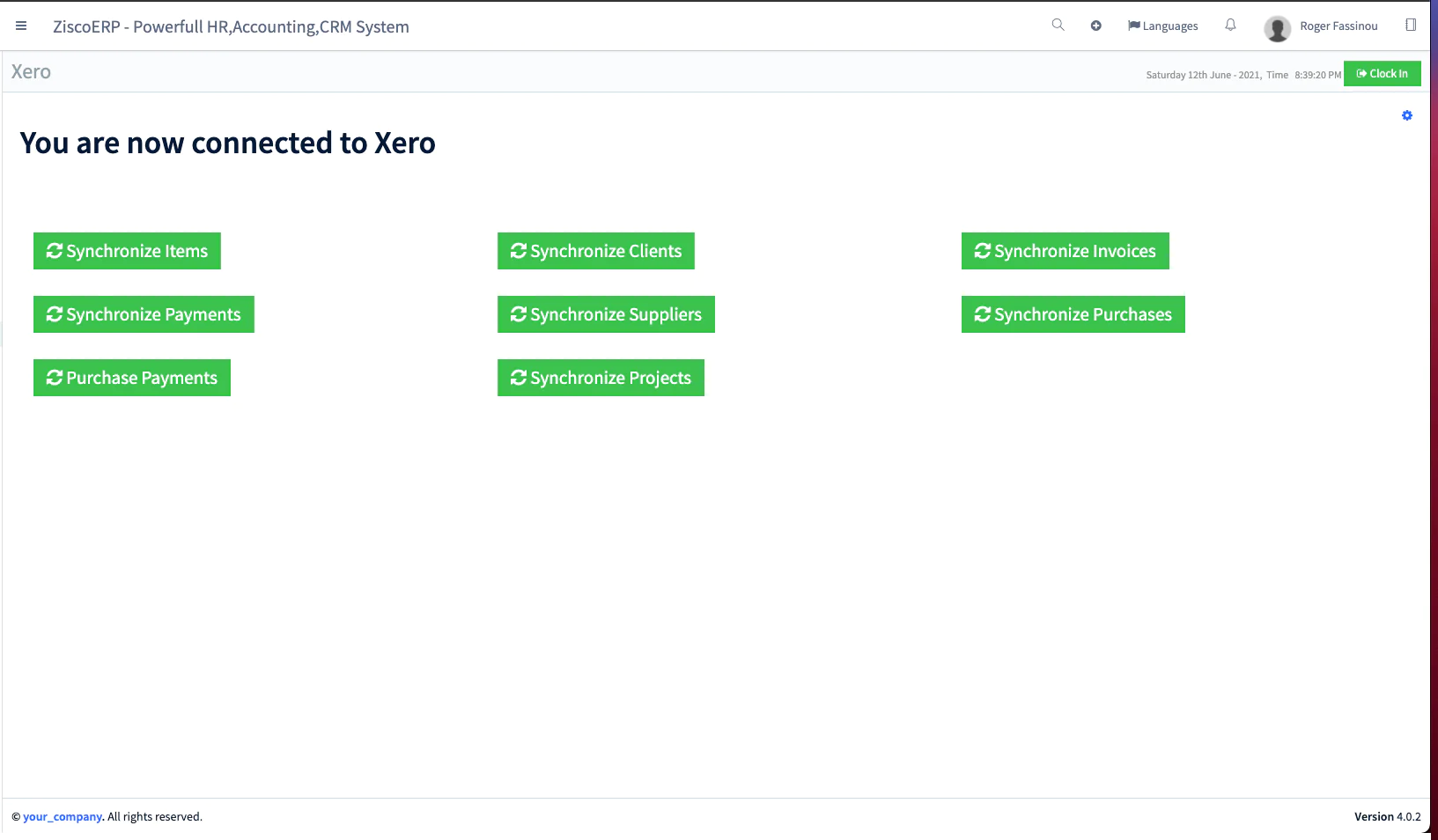Click Synchronize Clients button
This screenshot has width=1438, height=840.
point(595,251)
